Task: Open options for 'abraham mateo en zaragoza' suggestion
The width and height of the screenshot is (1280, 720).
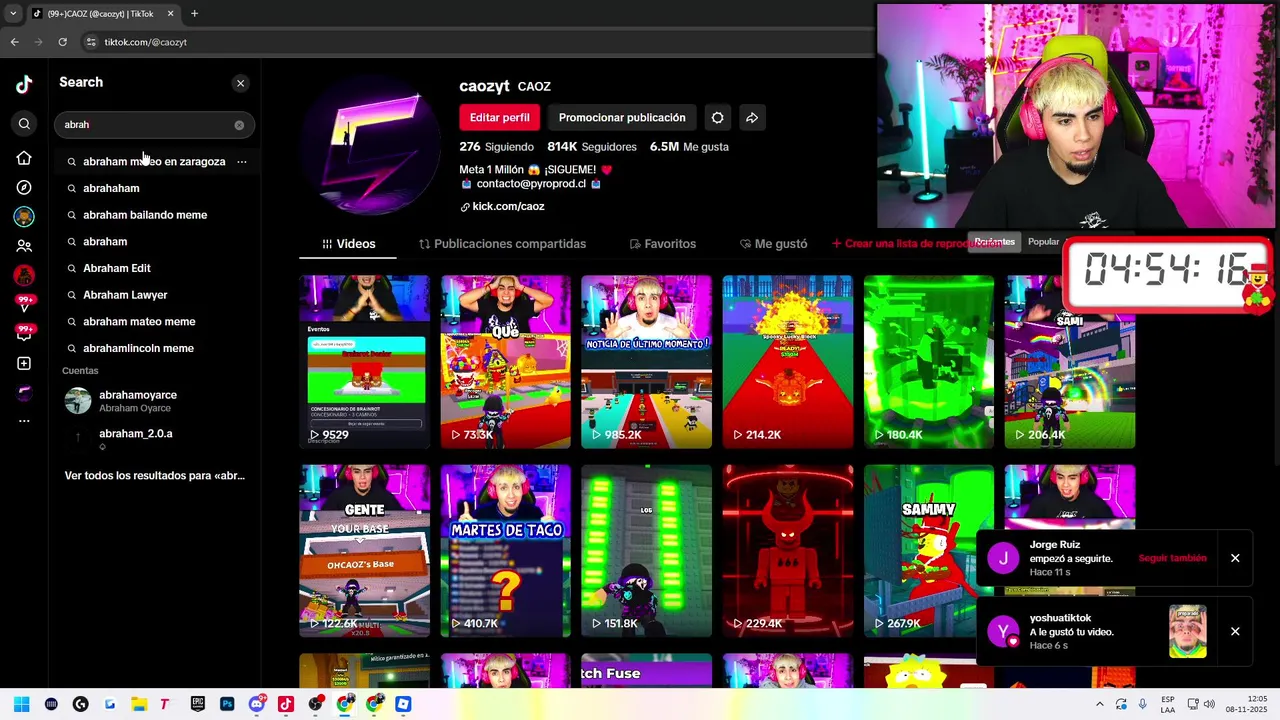Action: 242,161
